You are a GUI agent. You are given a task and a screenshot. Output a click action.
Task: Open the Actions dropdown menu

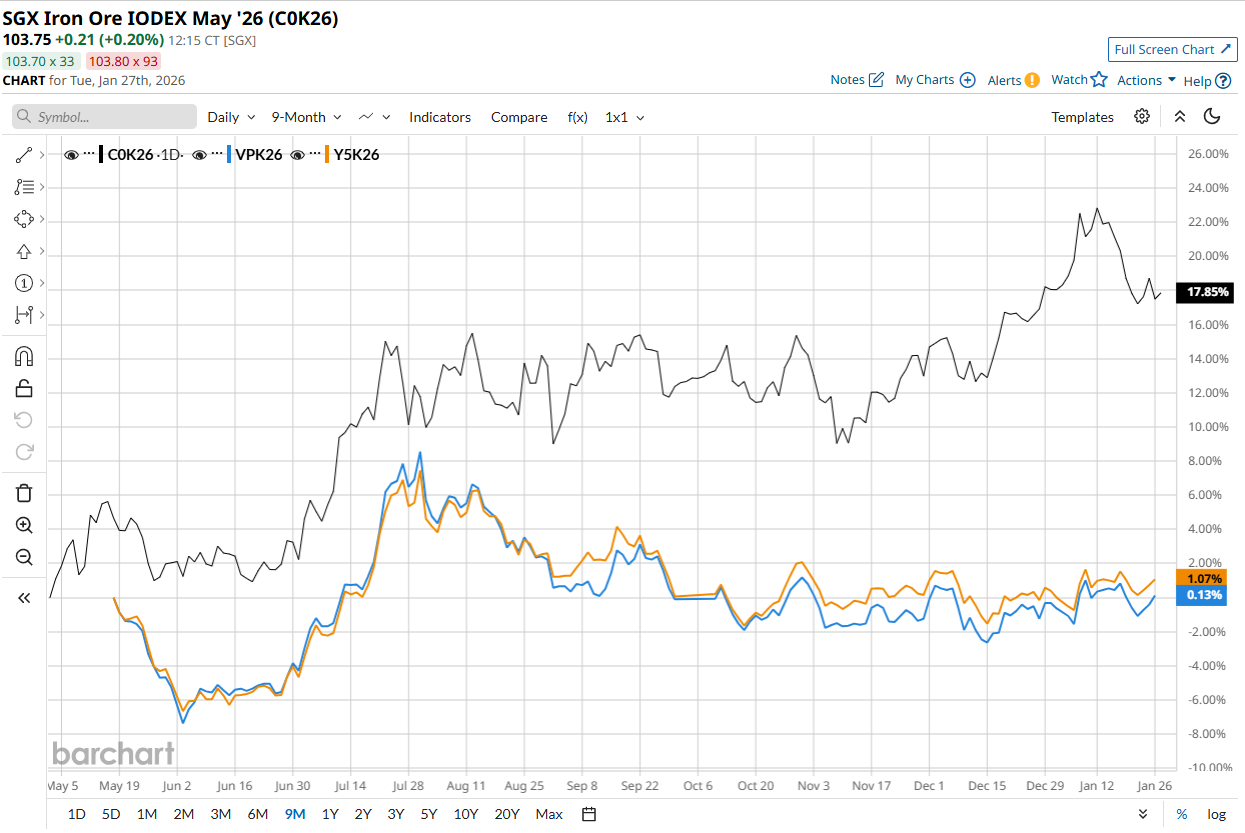1147,80
